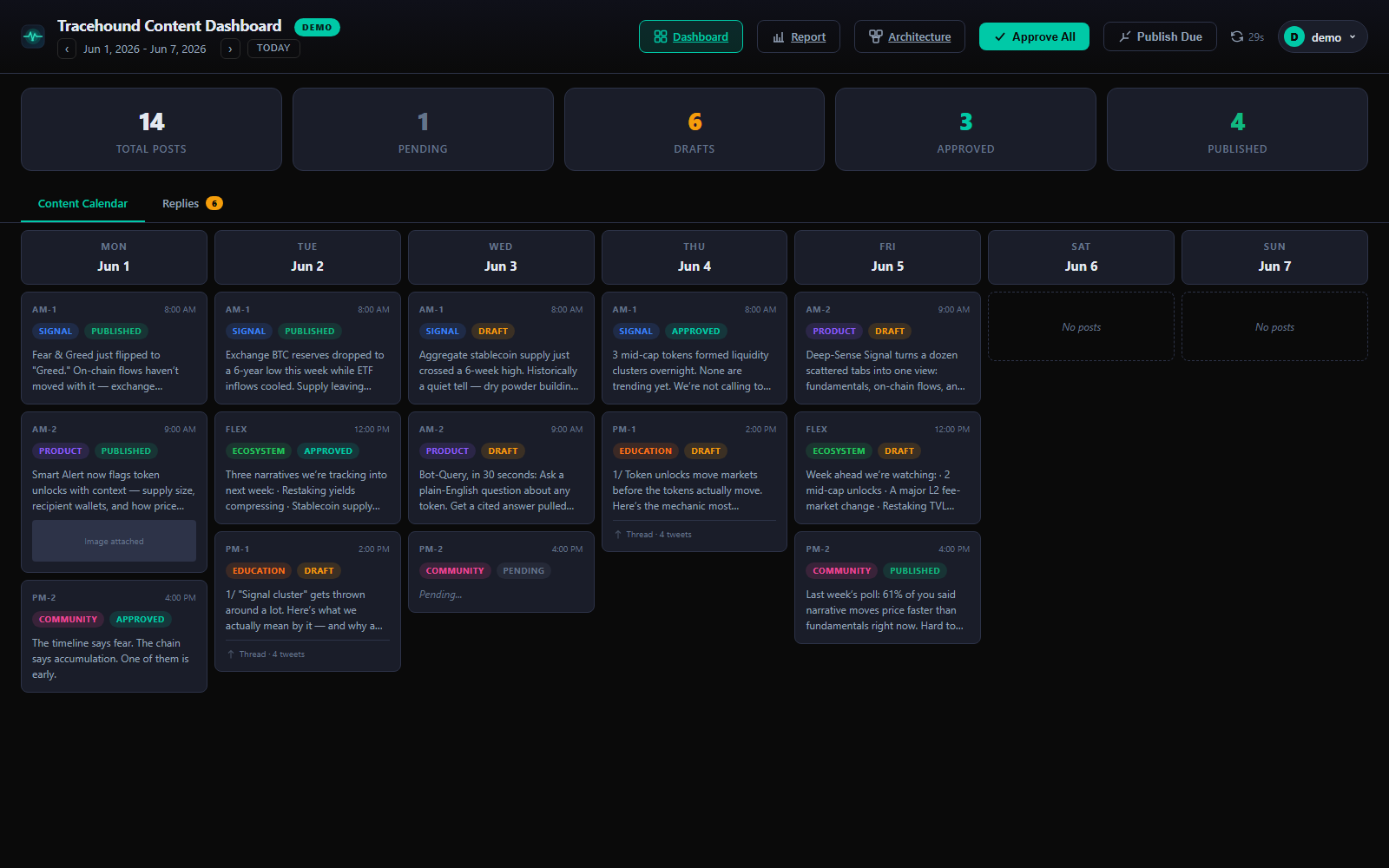The image size is (1389, 868).
Task: Open Token unlocks education draft post
Action: point(694,482)
